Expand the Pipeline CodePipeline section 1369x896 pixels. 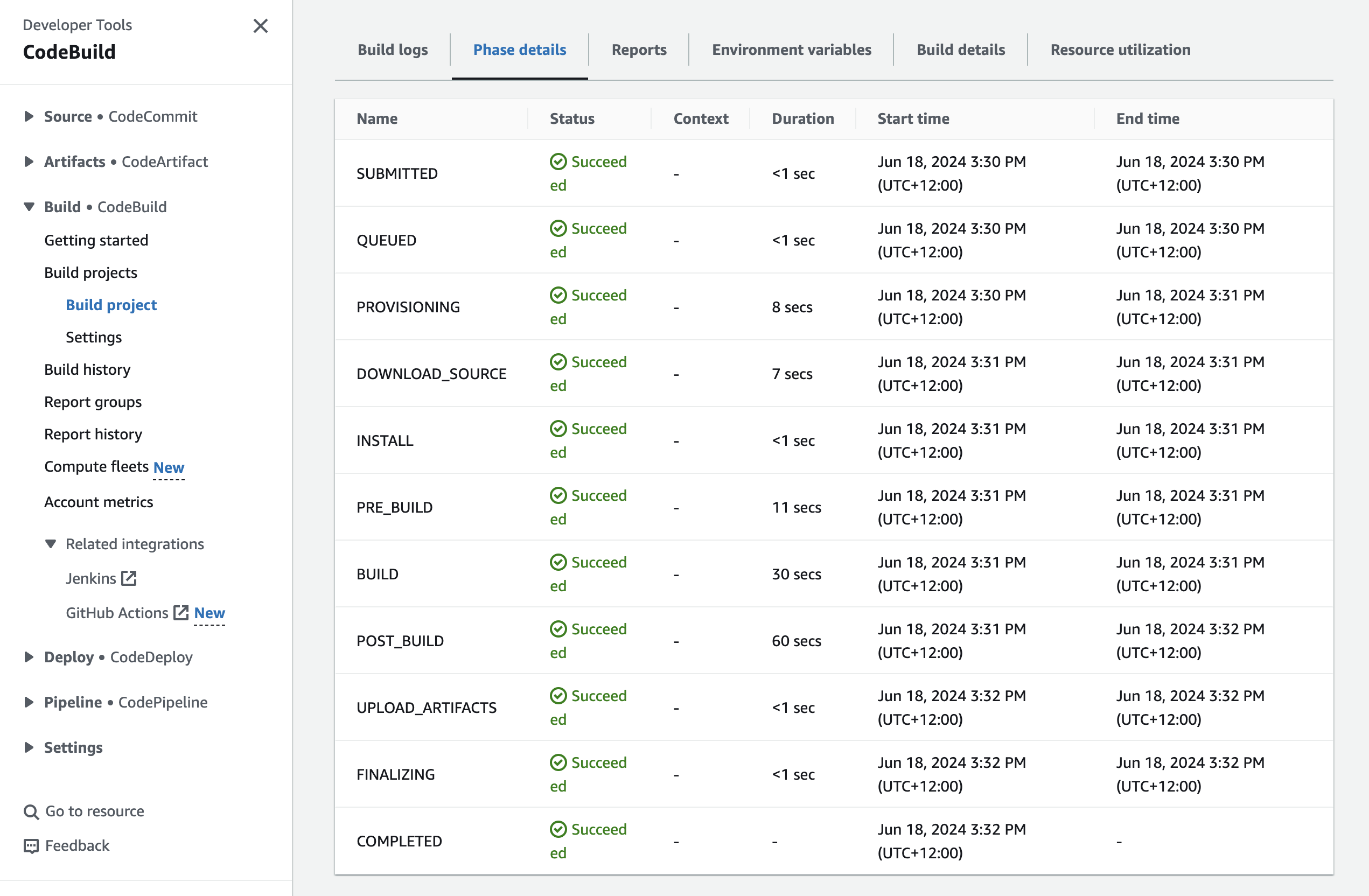pyautogui.click(x=29, y=702)
